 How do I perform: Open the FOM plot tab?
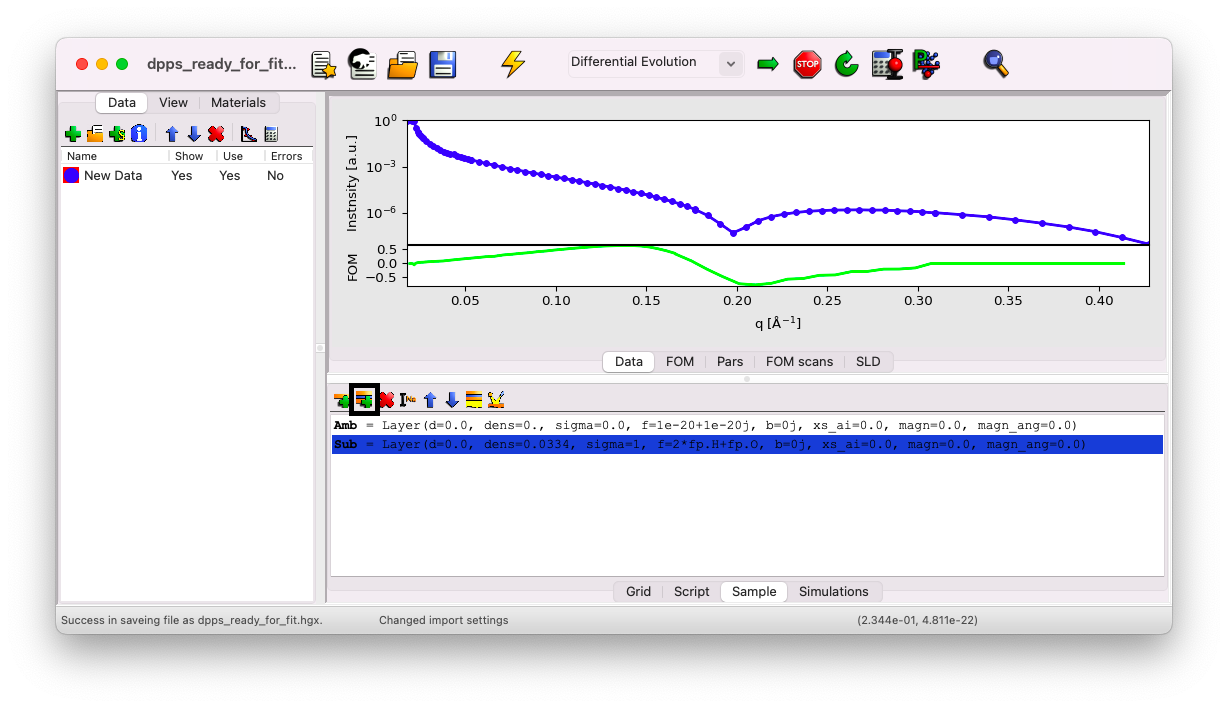[x=680, y=361]
